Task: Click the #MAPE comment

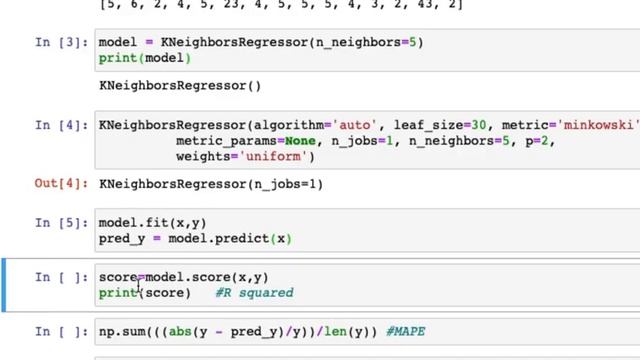Action: coord(406,331)
